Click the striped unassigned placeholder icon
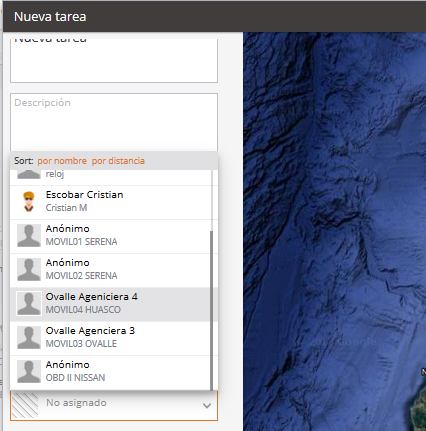 25,405
